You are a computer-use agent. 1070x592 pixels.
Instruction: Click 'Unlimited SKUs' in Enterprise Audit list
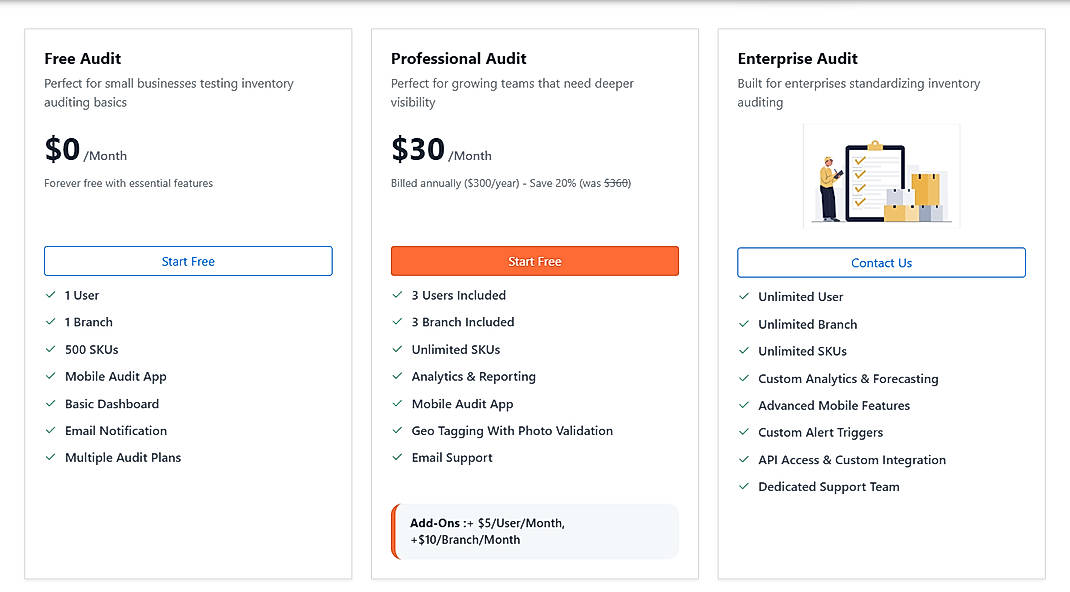802,351
